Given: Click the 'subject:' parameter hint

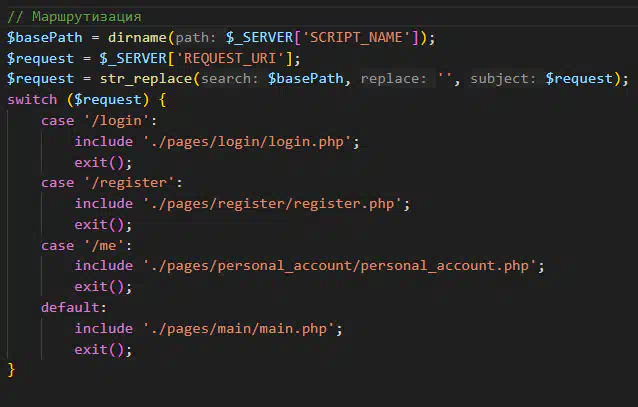Looking at the screenshot, I should pos(503,79).
